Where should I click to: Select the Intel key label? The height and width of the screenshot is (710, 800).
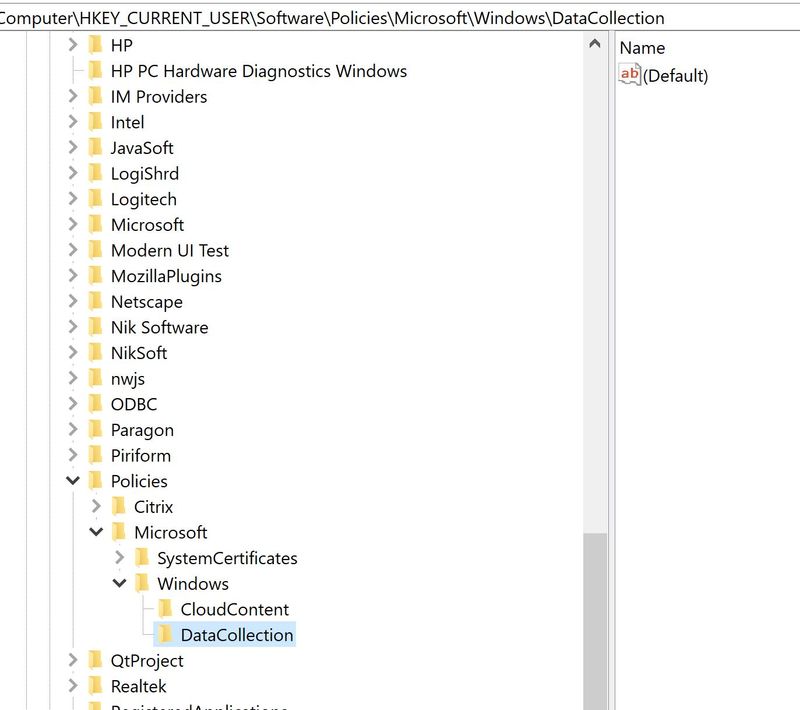point(127,122)
